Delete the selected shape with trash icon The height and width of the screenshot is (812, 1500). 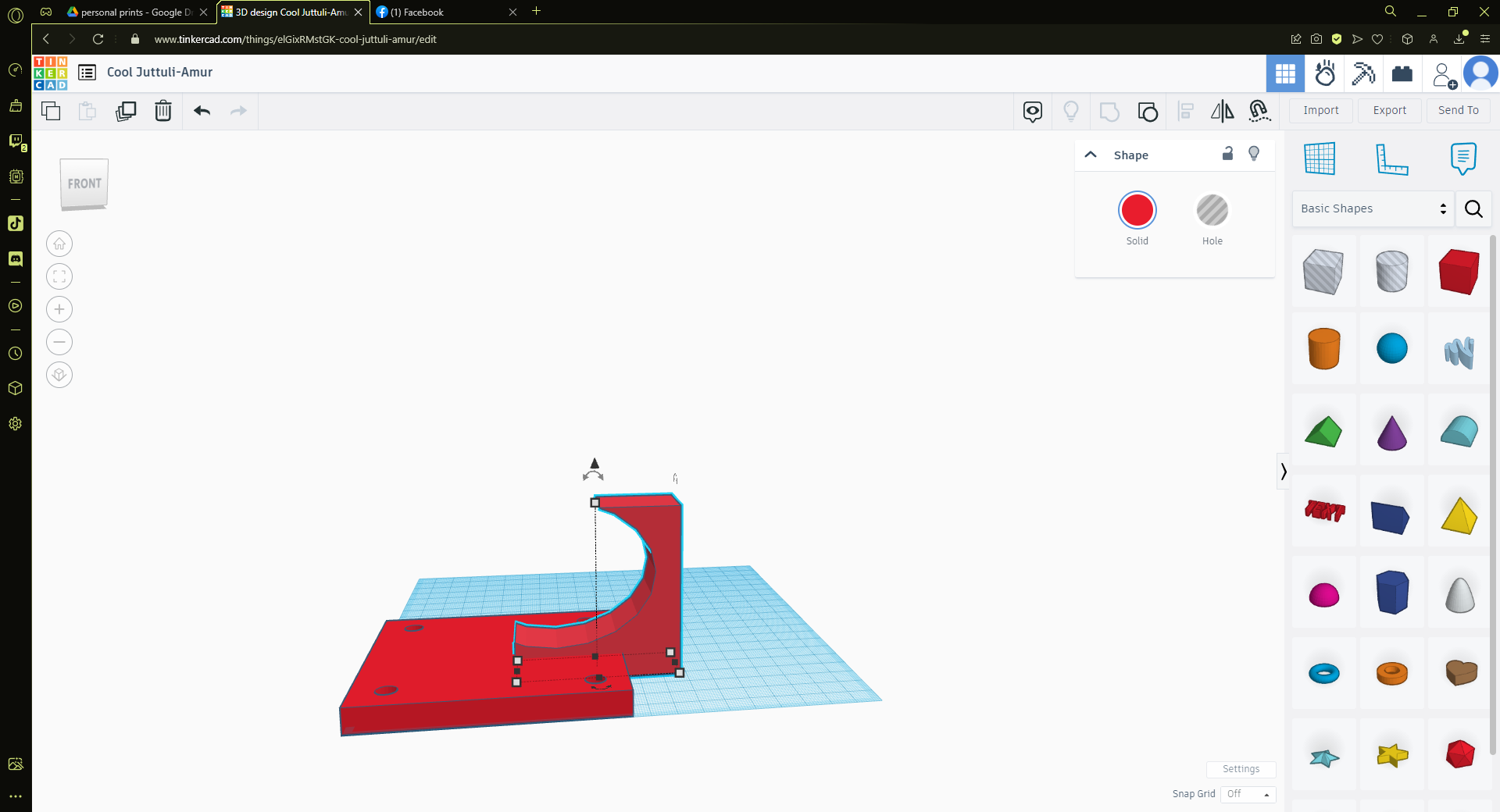pyautogui.click(x=163, y=111)
